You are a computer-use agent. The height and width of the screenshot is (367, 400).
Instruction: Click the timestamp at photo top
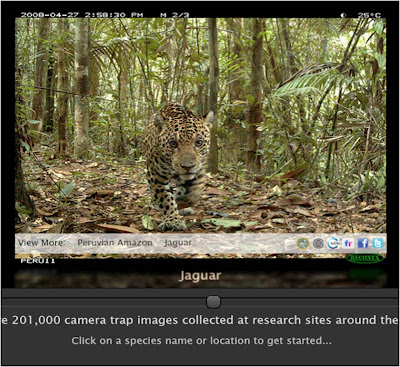(82, 15)
